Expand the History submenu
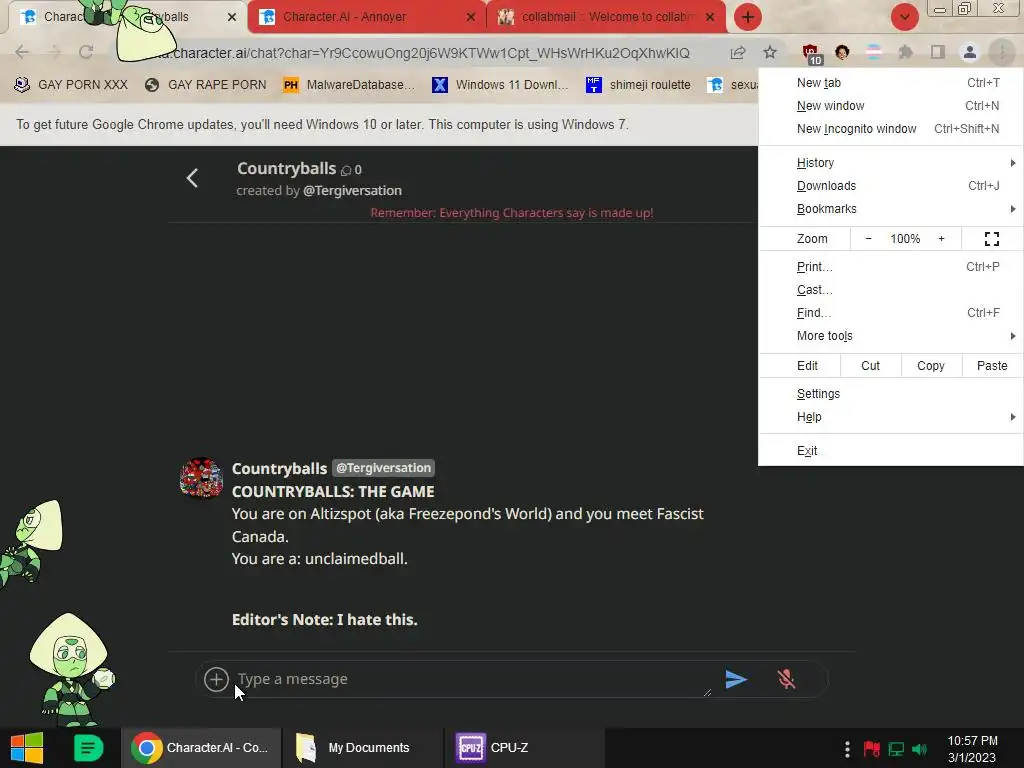This screenshot has width=1024, height=768. pos(891,163)
